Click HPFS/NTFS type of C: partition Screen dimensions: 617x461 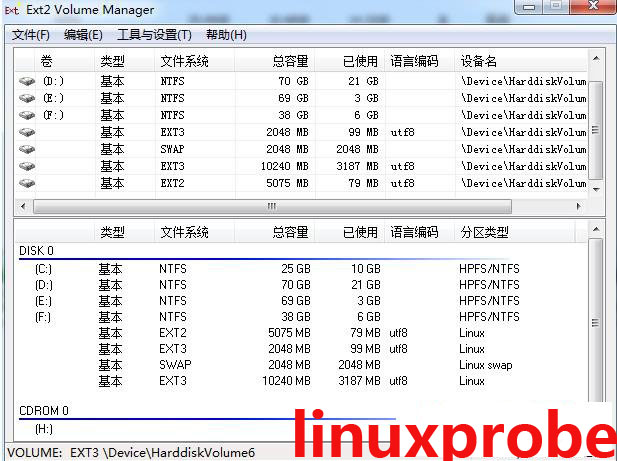click(489, 269)
